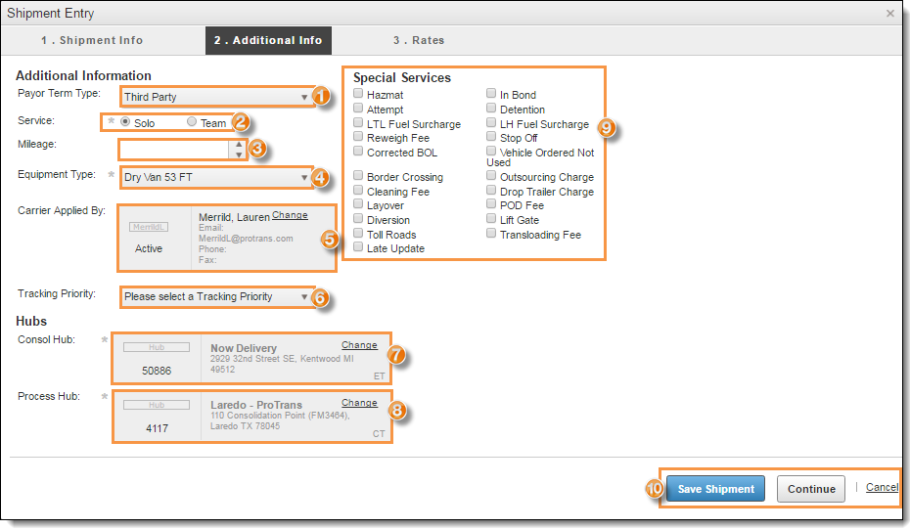Decrease Mileage with the down arrow

coord(238,155)
